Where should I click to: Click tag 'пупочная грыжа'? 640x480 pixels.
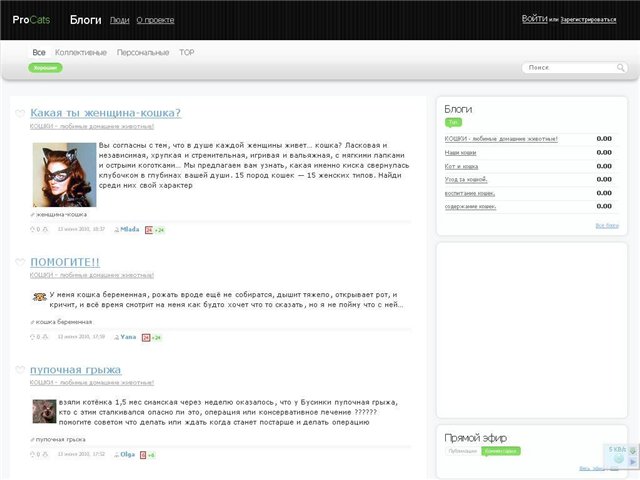pyautogui.click(x=60, y=440)
